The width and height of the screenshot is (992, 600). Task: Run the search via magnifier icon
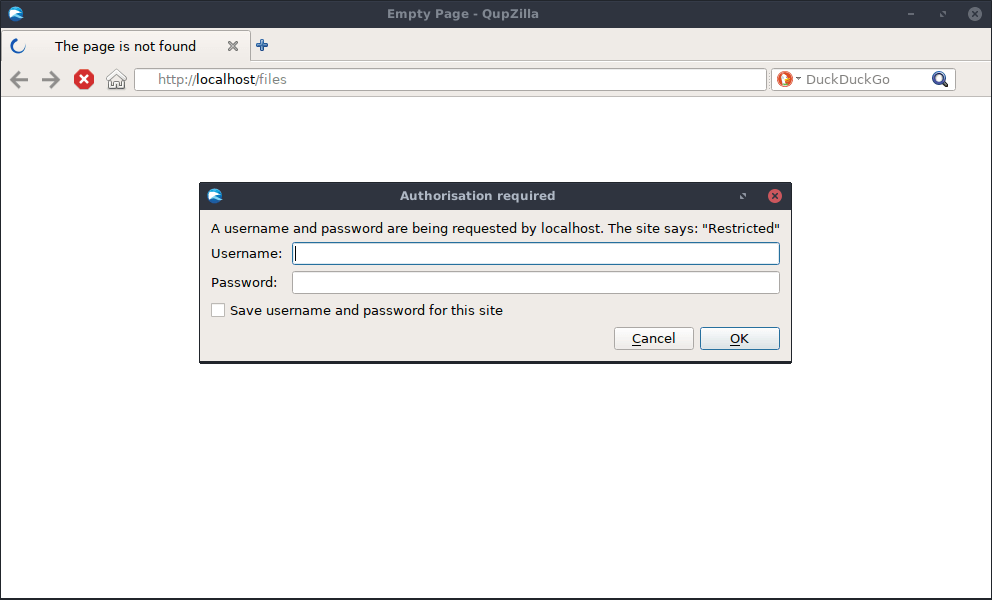click(940, 79)
